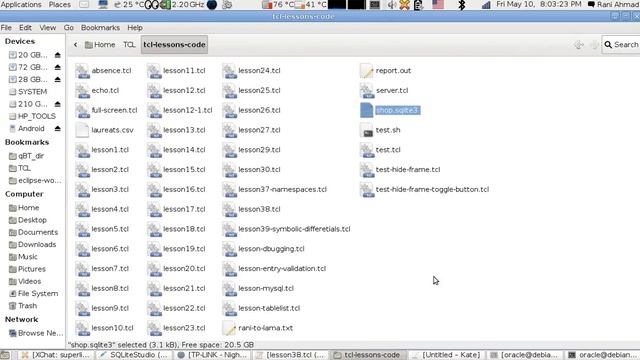Open the Go menu

[69, 28]
